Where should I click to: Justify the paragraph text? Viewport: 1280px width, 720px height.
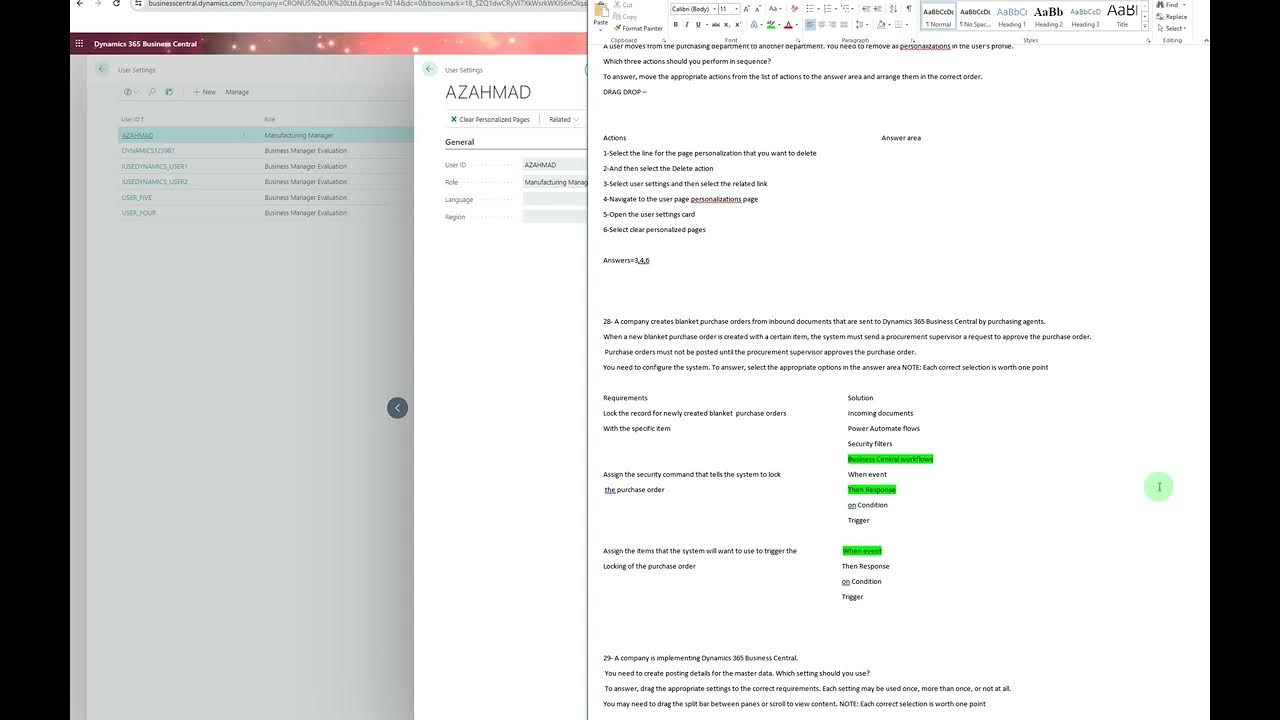click(x=844, y=25)
